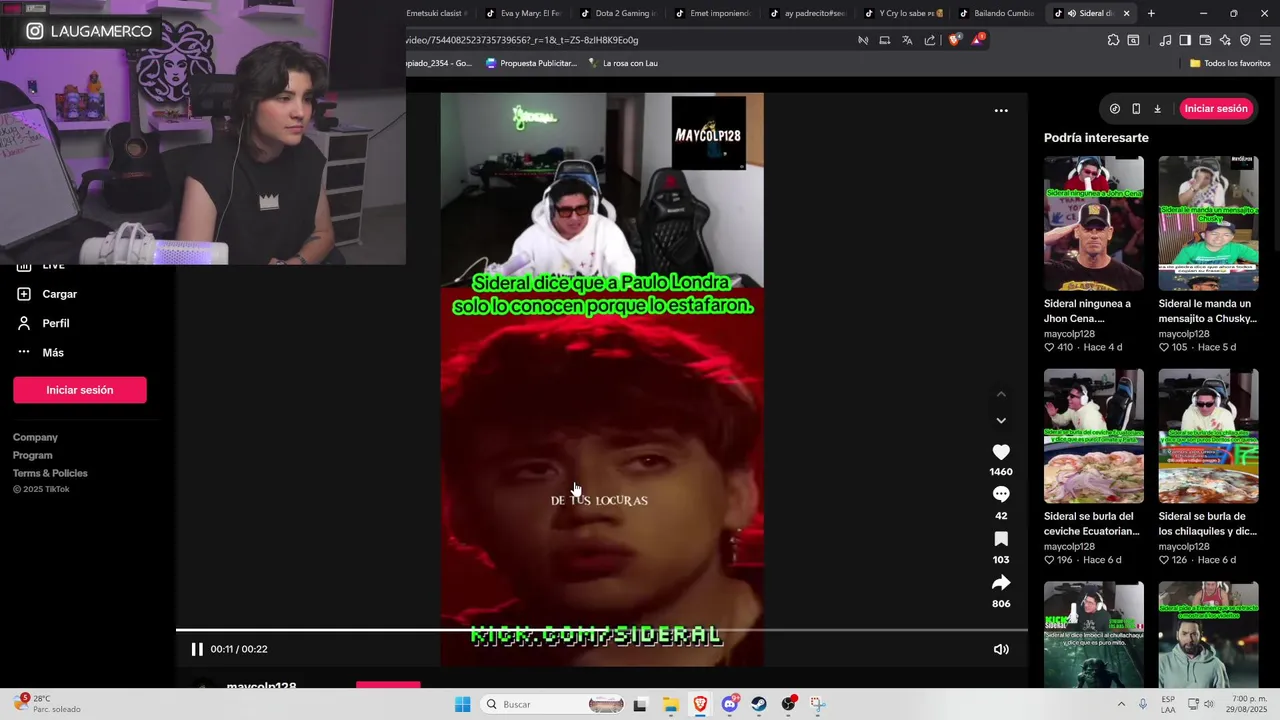Click the sidebar Iniciar sesión button
1280x720 pixels.
(80, 390)
